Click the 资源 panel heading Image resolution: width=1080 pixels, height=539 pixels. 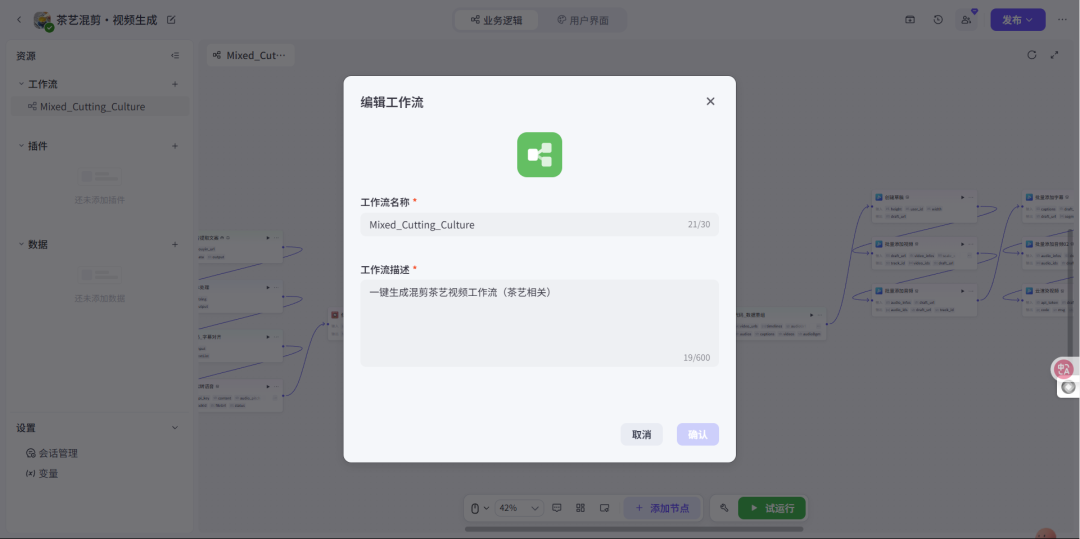(26, 56)
